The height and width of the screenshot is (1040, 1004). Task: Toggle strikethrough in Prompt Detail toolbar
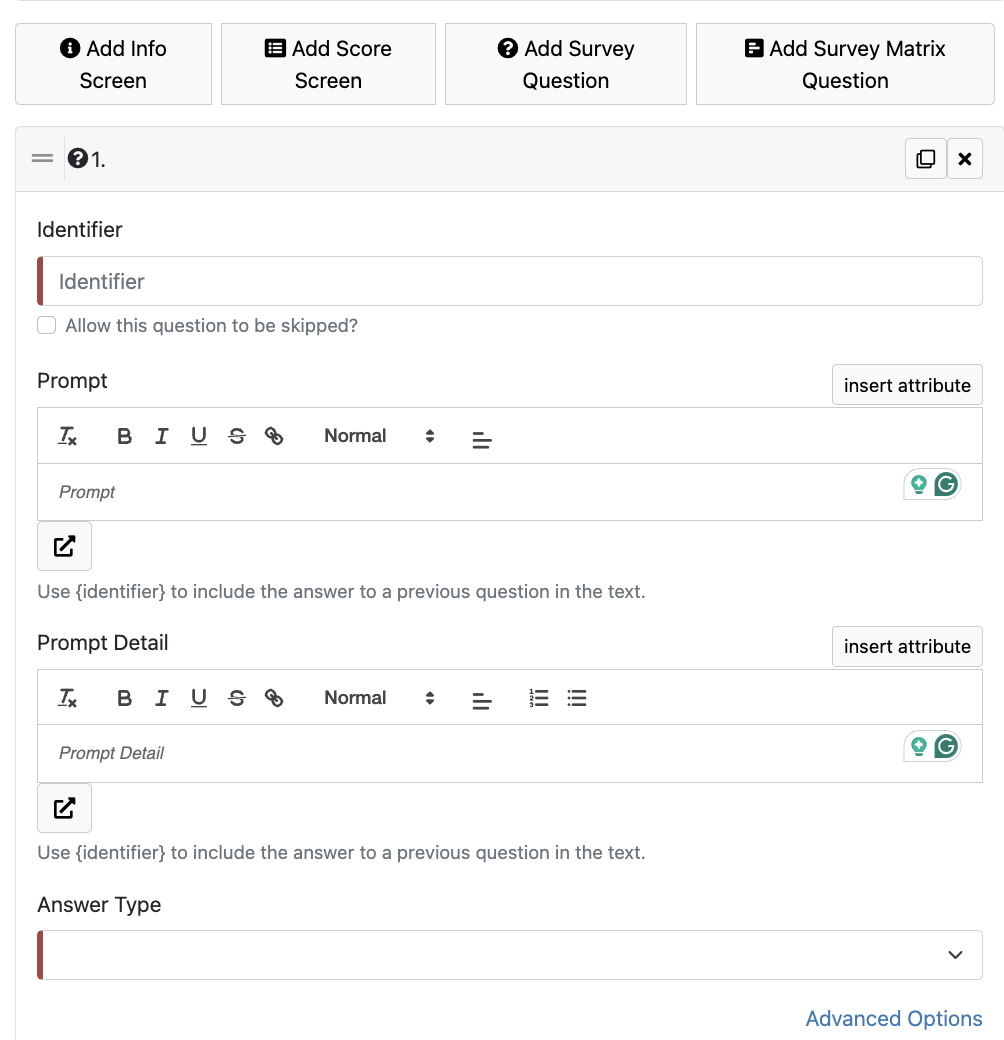point(237,698)
